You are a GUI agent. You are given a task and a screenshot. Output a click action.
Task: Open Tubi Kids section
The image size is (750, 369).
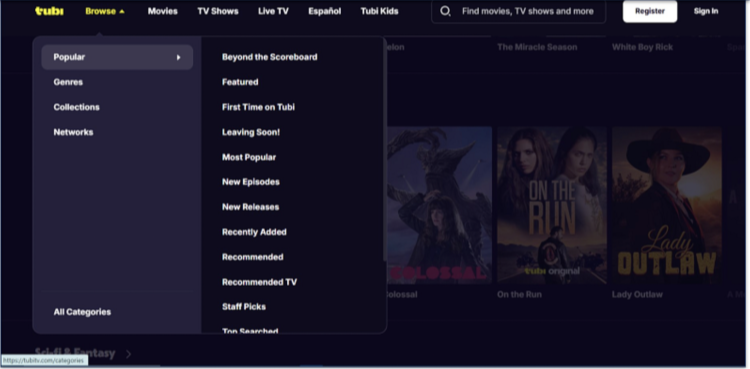tap(379, 11)
